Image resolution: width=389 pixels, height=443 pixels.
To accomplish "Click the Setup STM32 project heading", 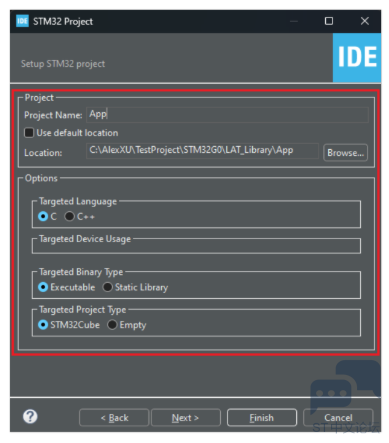I will [x=63, y=64].
